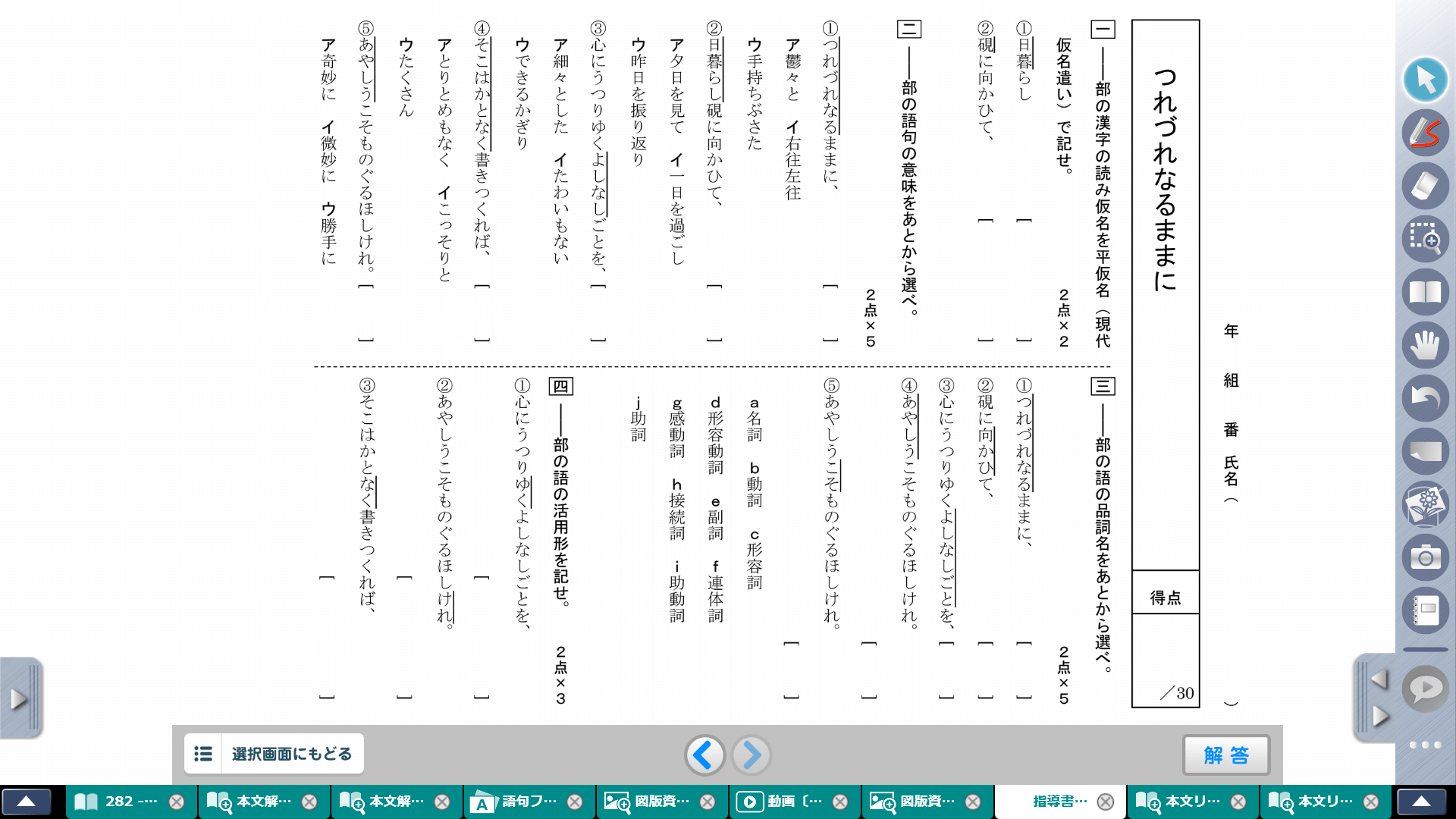Expand the bottom-left taskbar arrow
This screenshot has width=1456, height=819.
click(28, 801)
